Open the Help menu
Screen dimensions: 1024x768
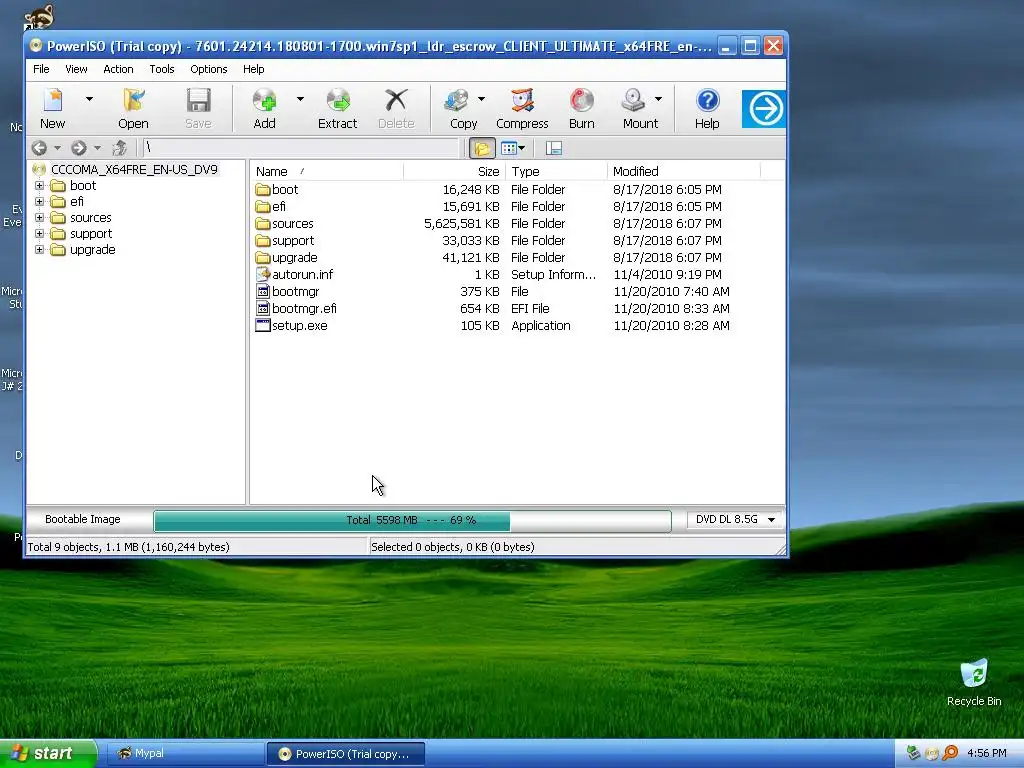coord(253,69)
